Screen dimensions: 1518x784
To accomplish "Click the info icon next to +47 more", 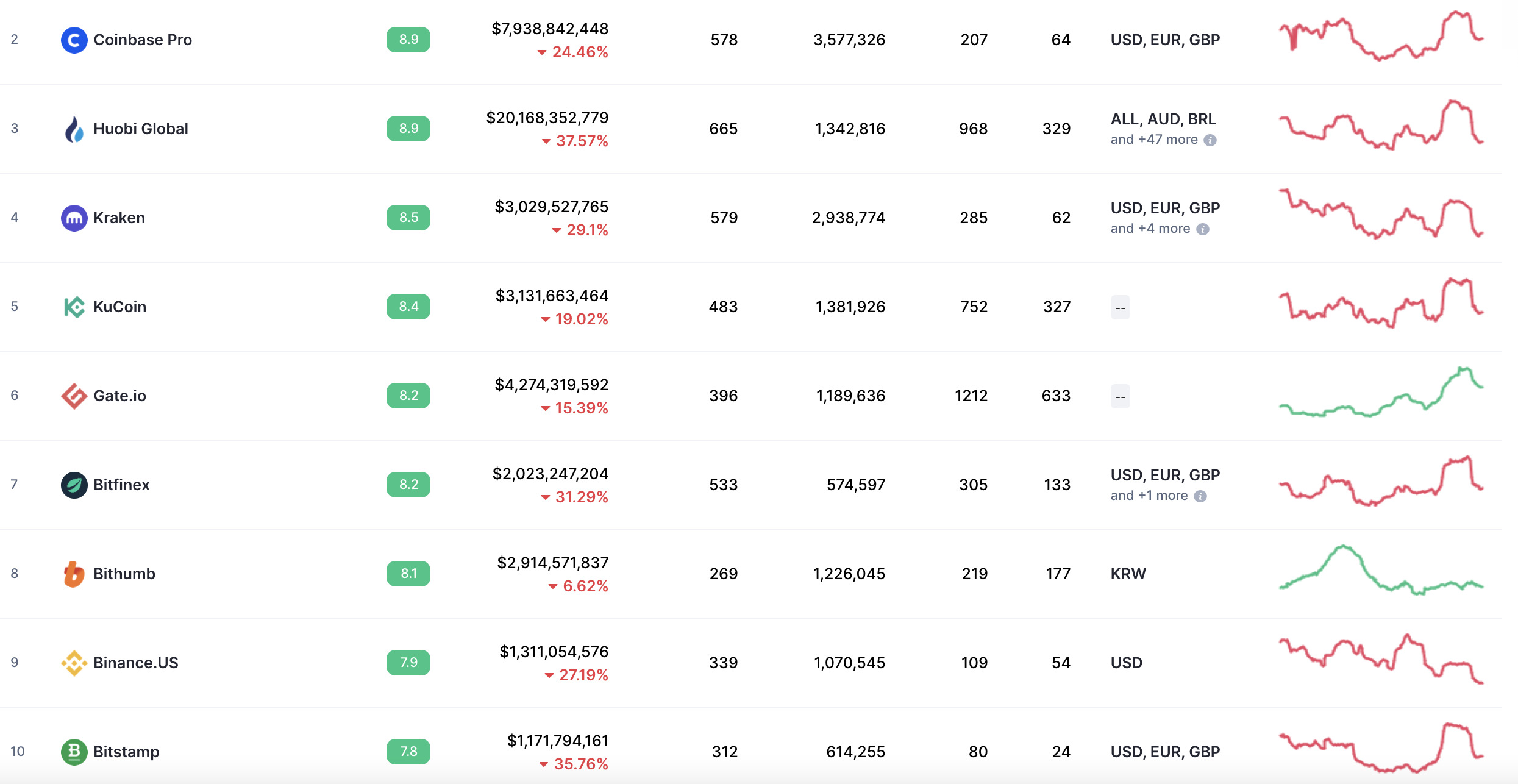I will (x=1210, y=140).
